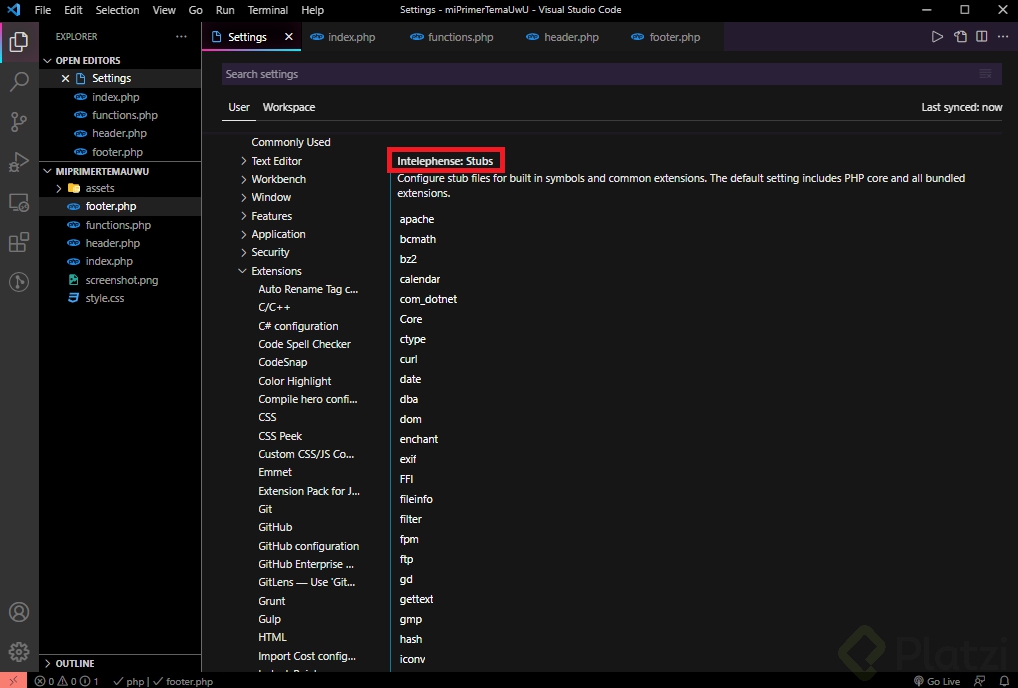Collapse the MIPRIMERTEMAUWU folder section
This screenshot has height=688, width=1018.
click(47, 171)
